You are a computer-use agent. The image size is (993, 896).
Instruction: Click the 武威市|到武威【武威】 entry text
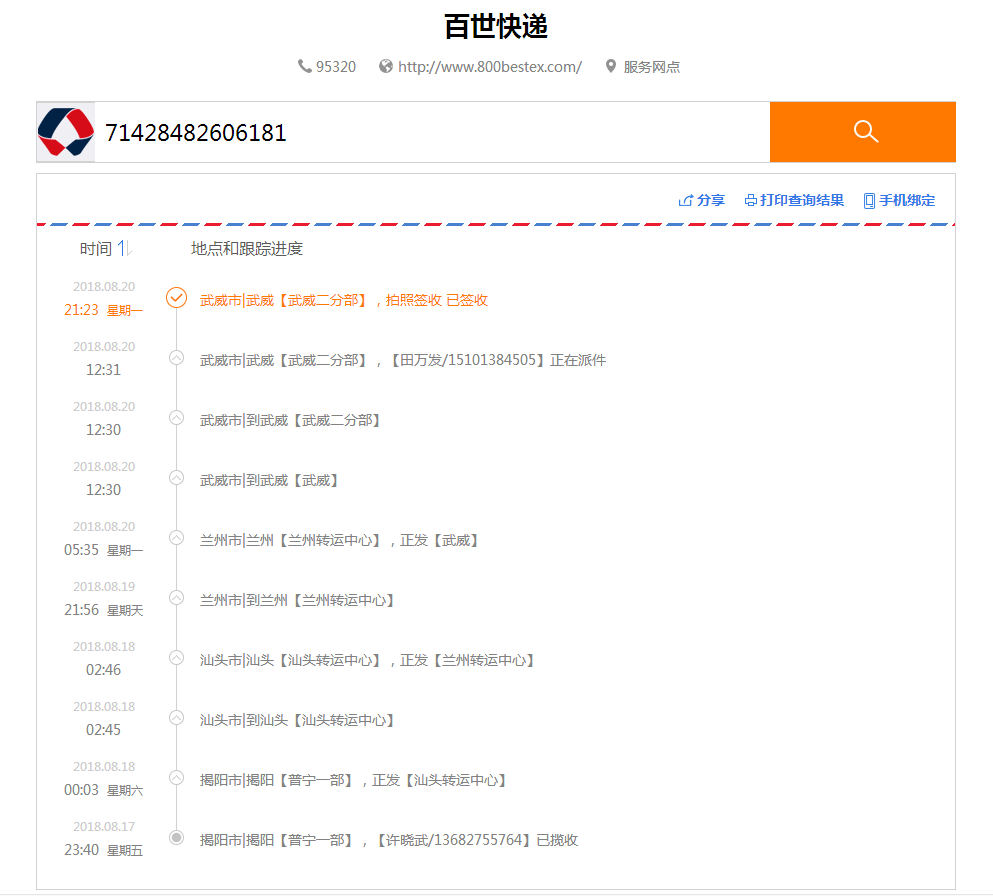click(x=269, y=481)
